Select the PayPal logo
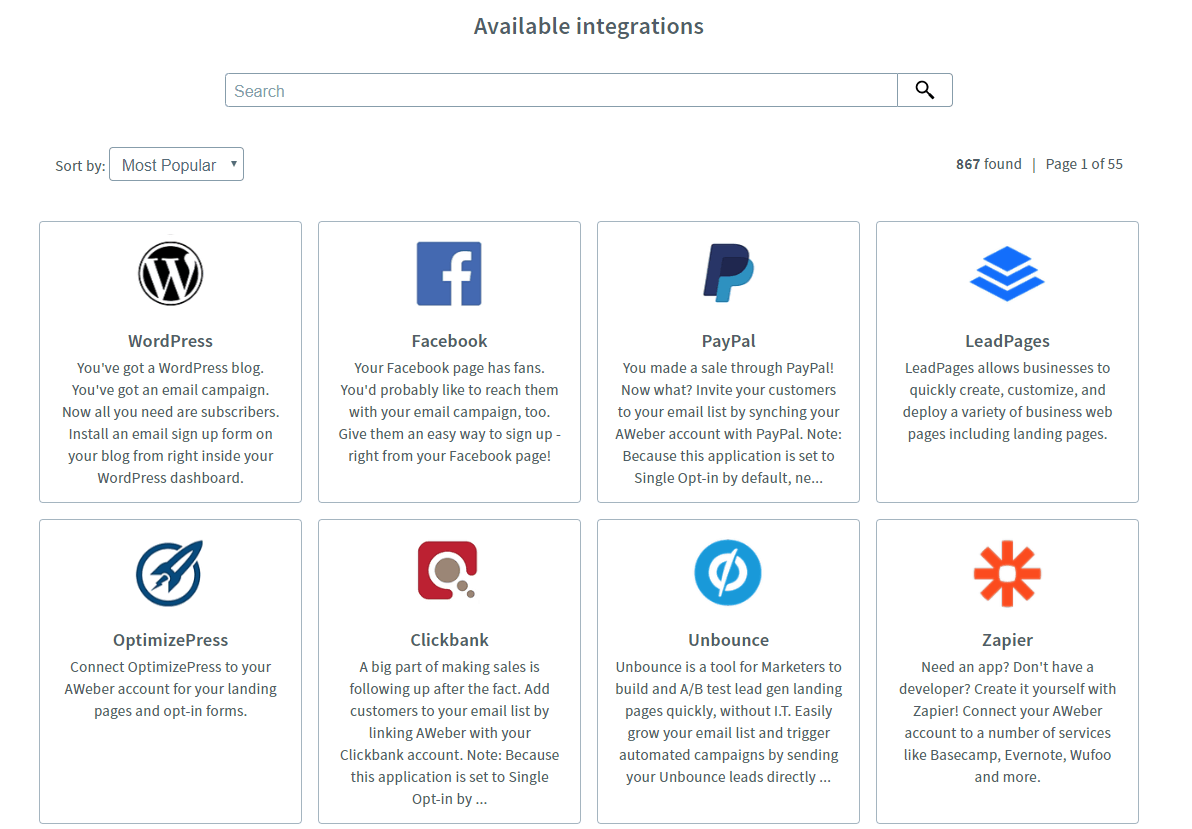This screenshot has width=1192, height=829. 728,273
